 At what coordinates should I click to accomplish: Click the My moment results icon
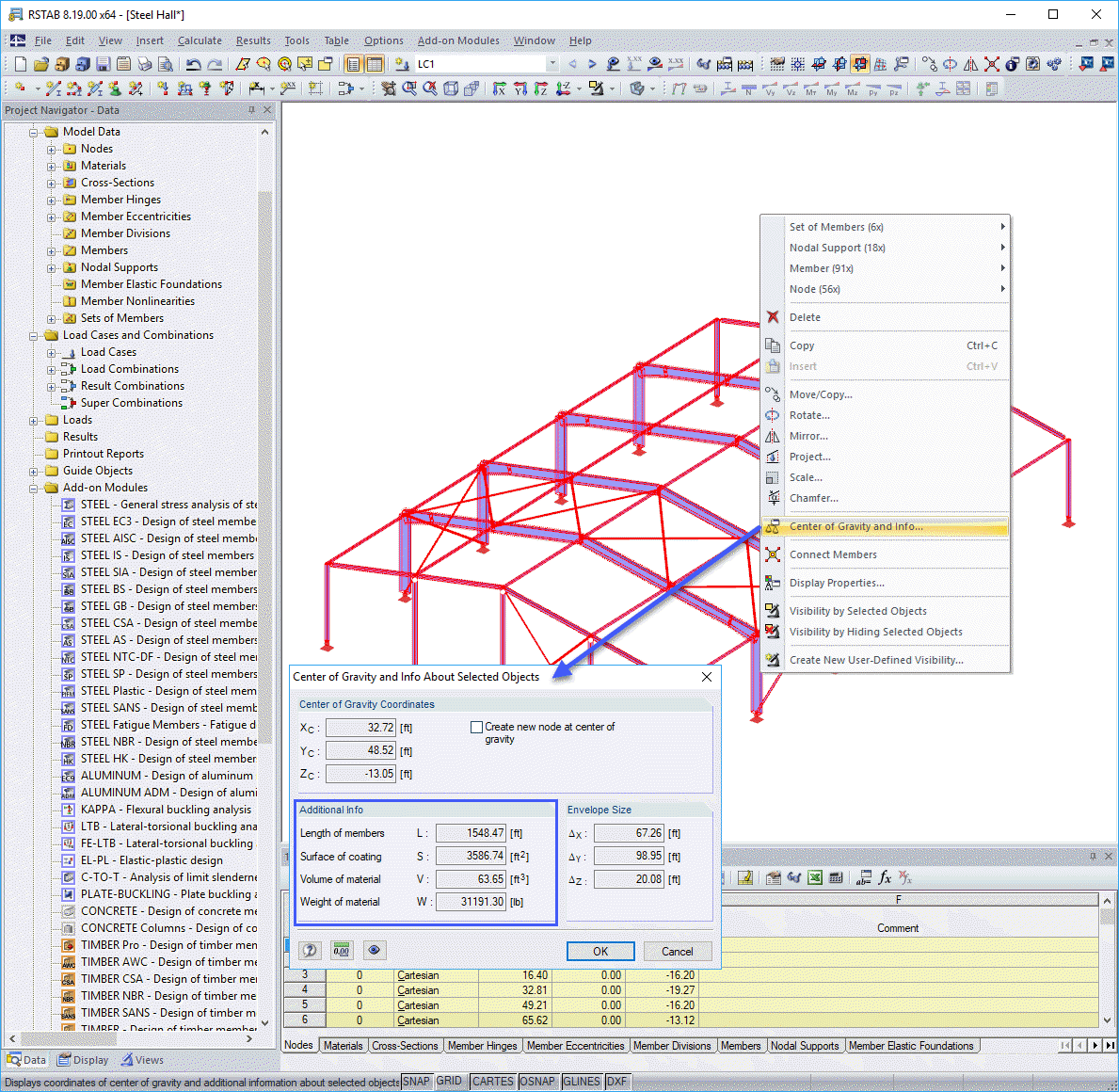click(x=831, y=88)
